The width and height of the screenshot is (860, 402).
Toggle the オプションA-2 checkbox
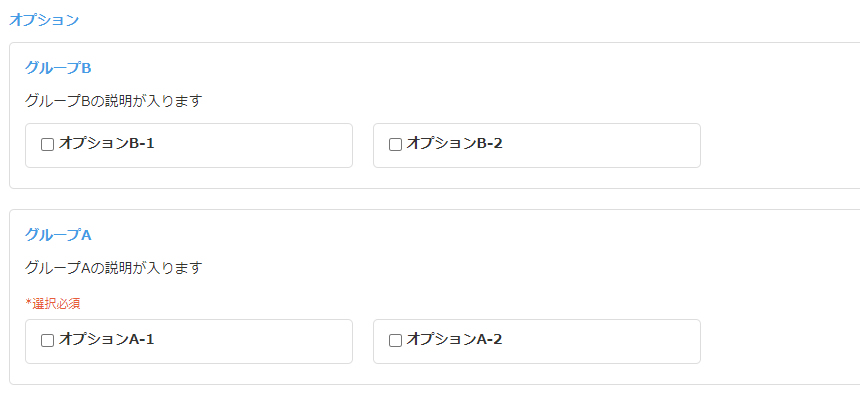click(395, 340)
